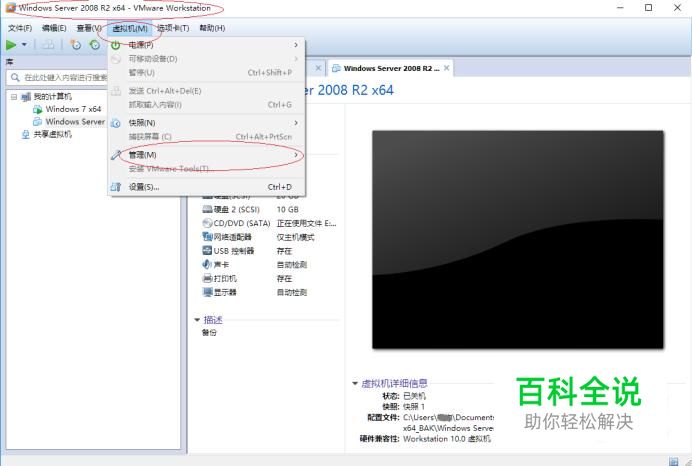Click the 虚拟机详细信息 heading link
Screen dimensions: 692x466
(394, 383)
